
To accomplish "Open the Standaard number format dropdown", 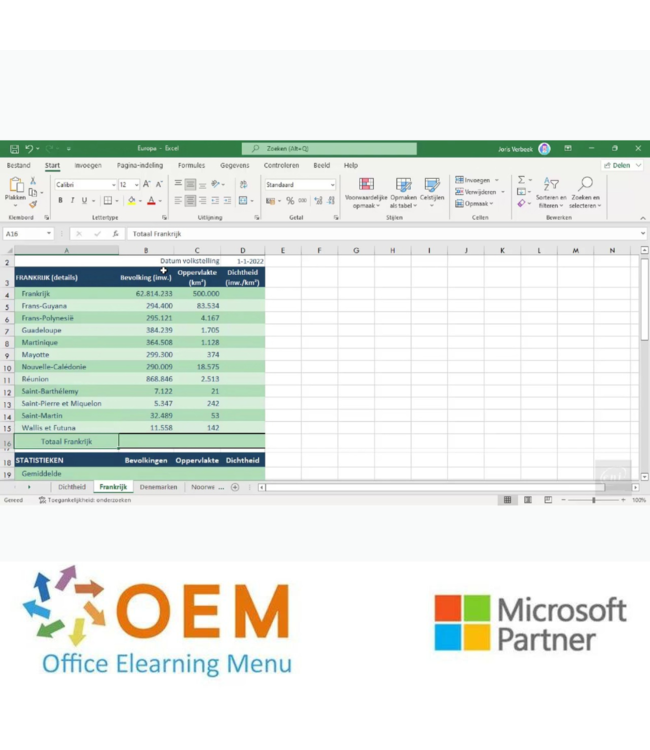I will point(332,185).
